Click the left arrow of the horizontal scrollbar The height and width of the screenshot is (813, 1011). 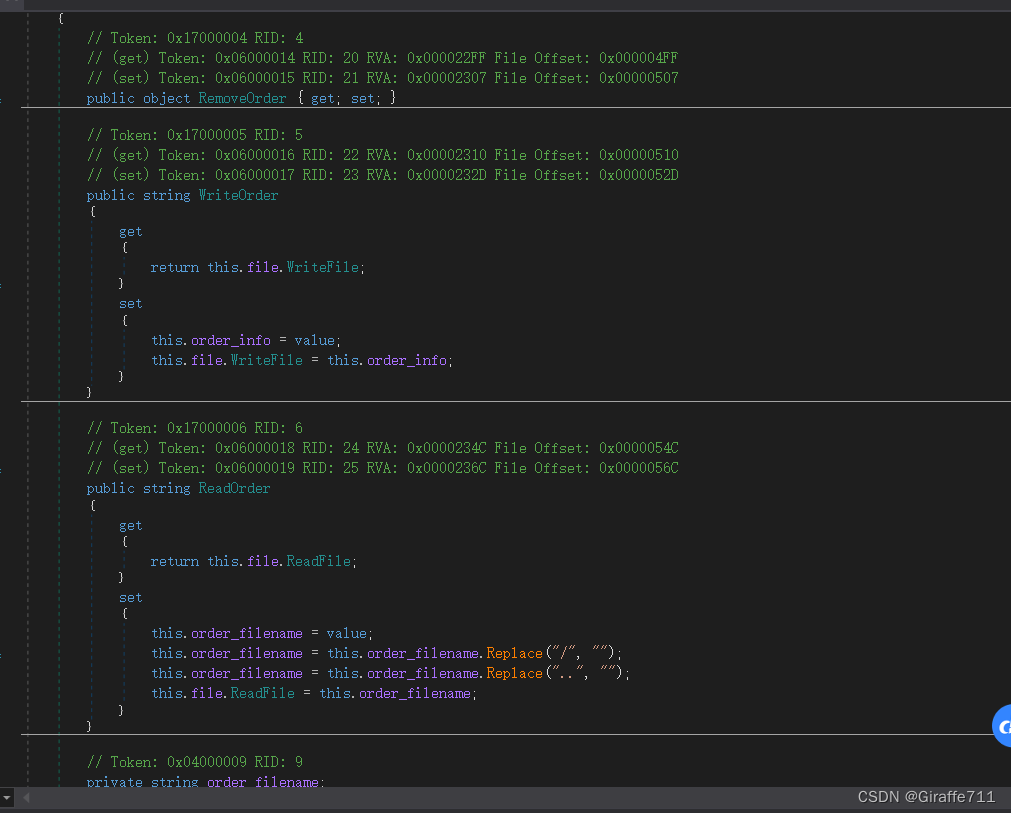pos(27,797)
